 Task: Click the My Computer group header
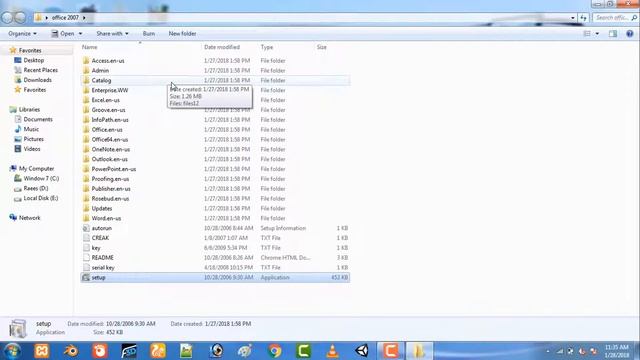click(x=36, y=168)
